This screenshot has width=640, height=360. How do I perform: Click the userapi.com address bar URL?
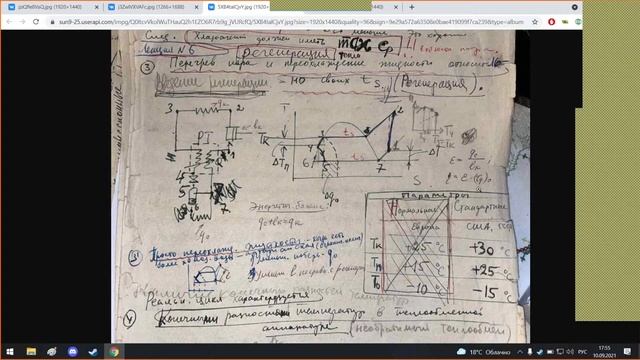pyautogui.click(x=291, y=22)
